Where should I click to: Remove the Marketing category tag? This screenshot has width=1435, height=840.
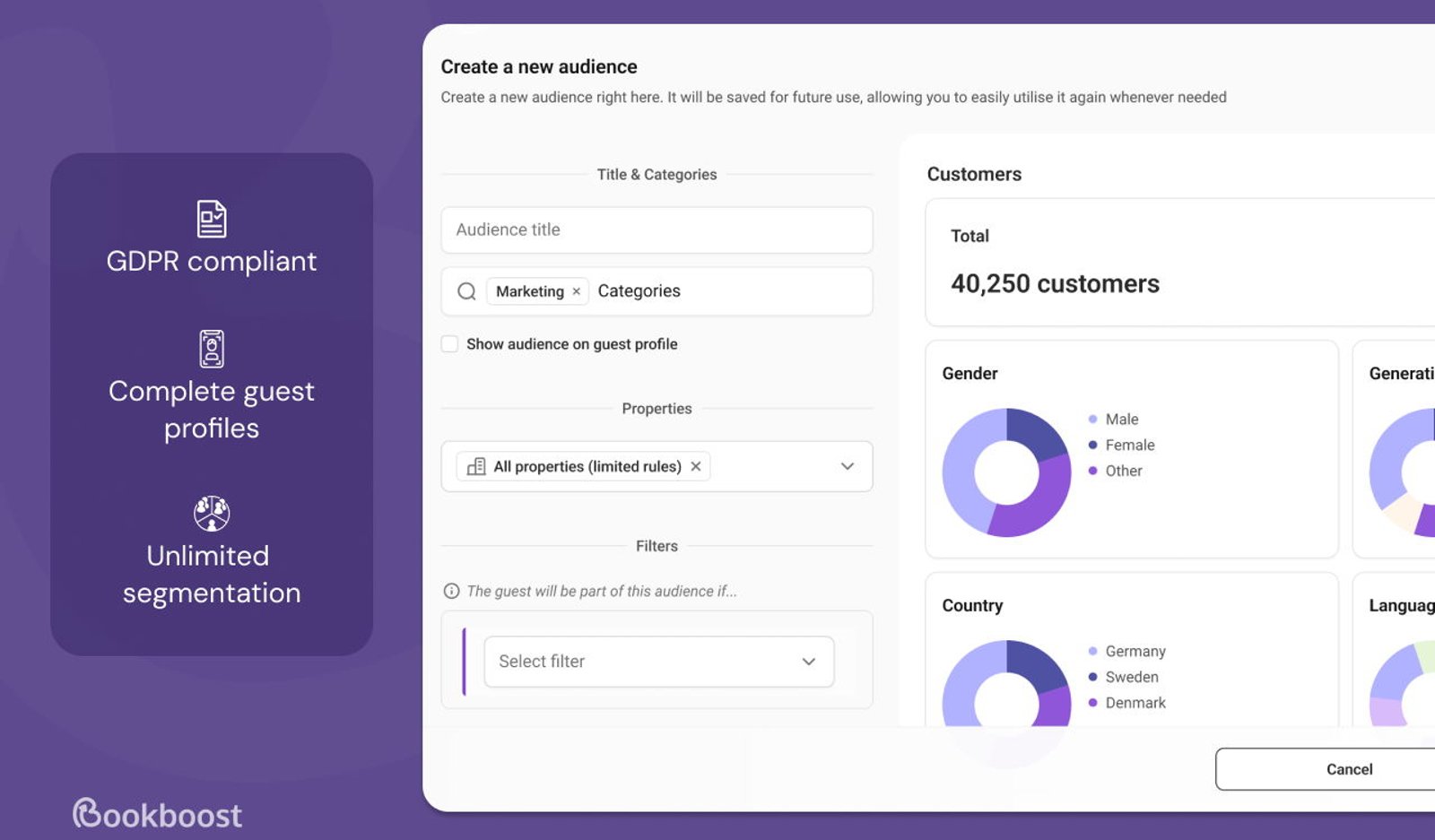tap(577, 291)
